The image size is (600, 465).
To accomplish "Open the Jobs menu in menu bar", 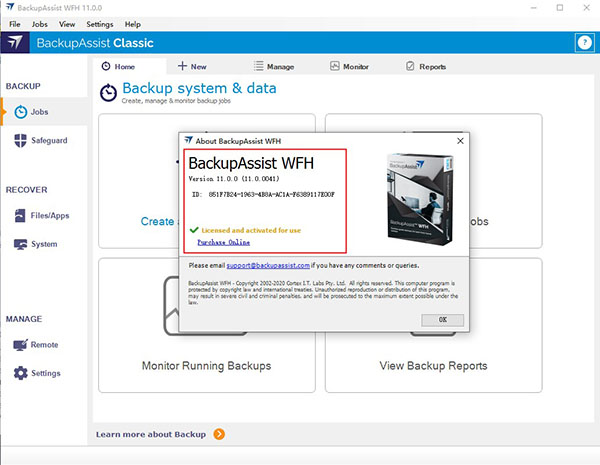I will (x=39, y=23).
